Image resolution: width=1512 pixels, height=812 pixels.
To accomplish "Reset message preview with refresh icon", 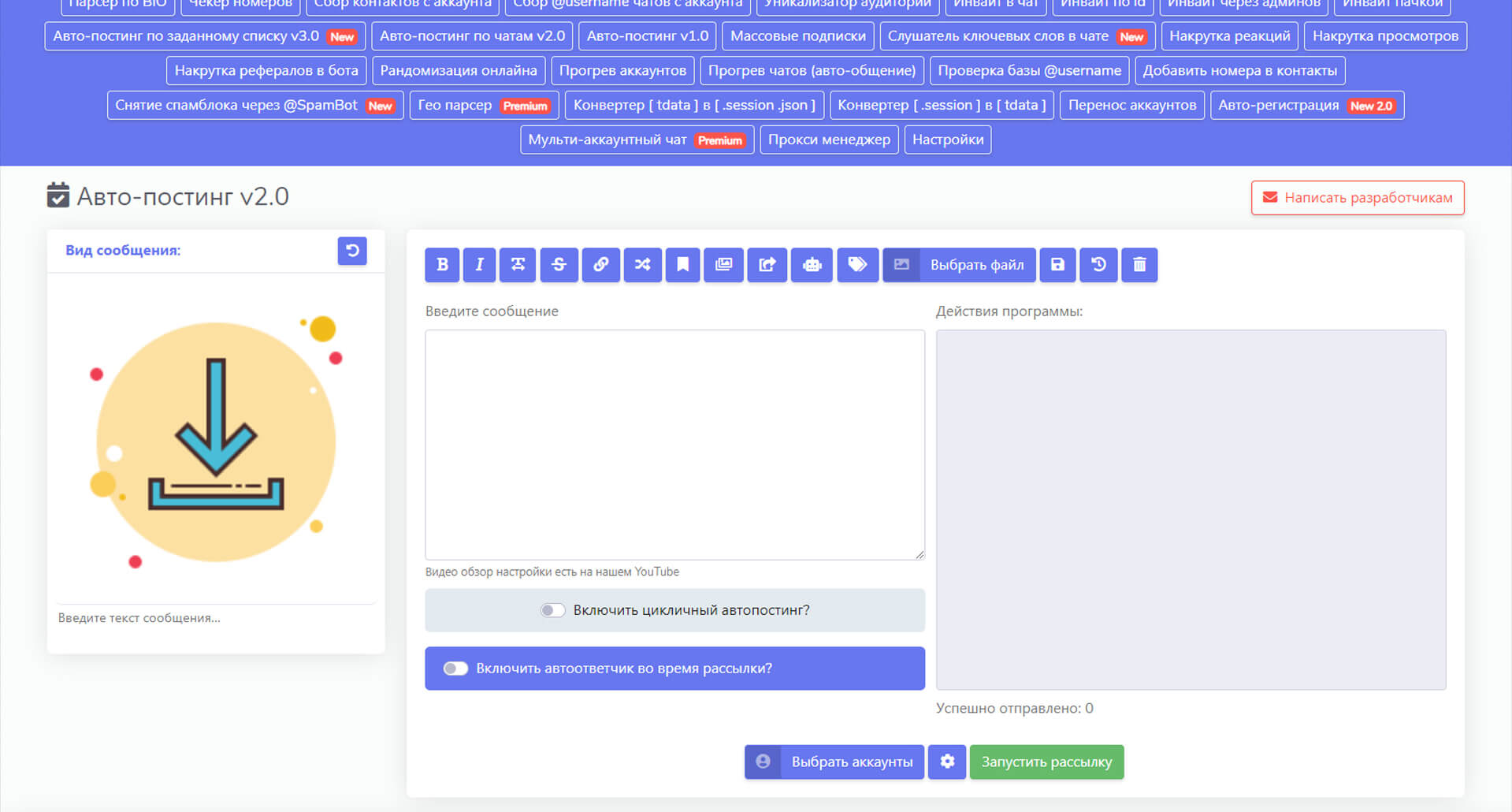I will [352, 251].
